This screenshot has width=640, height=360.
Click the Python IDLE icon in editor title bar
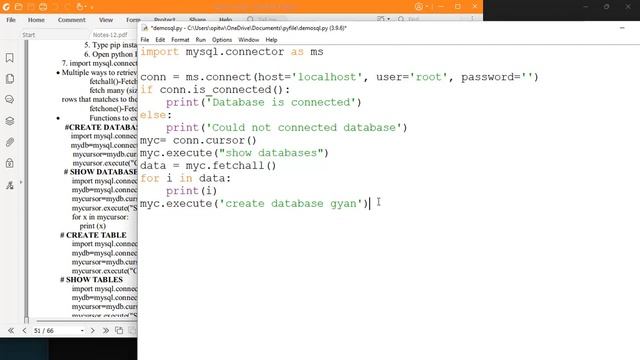click(144, 28)
